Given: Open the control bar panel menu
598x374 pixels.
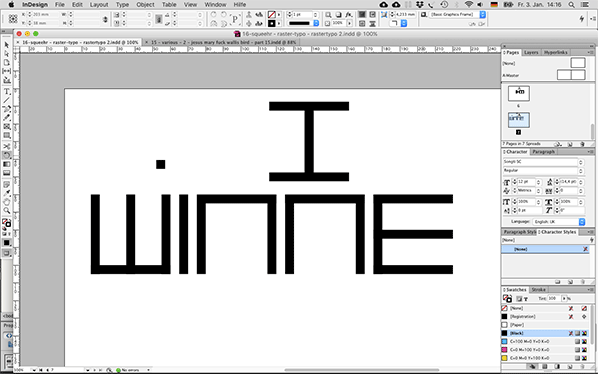Looking at the screenshot, I should [x=593, y=18].
